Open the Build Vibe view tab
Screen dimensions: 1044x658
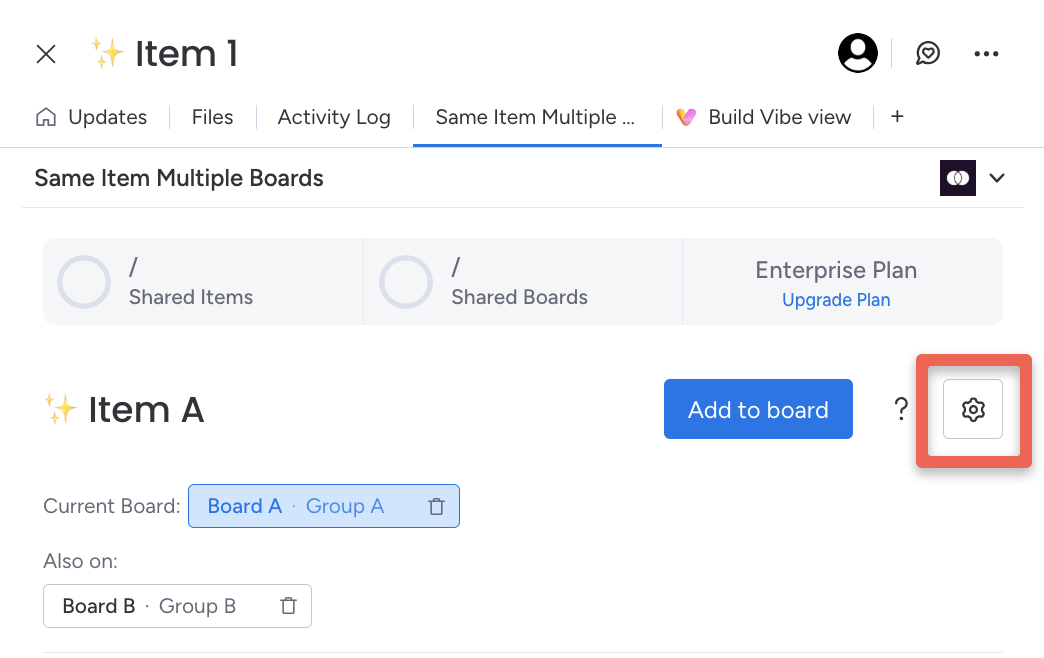[764, 117]
